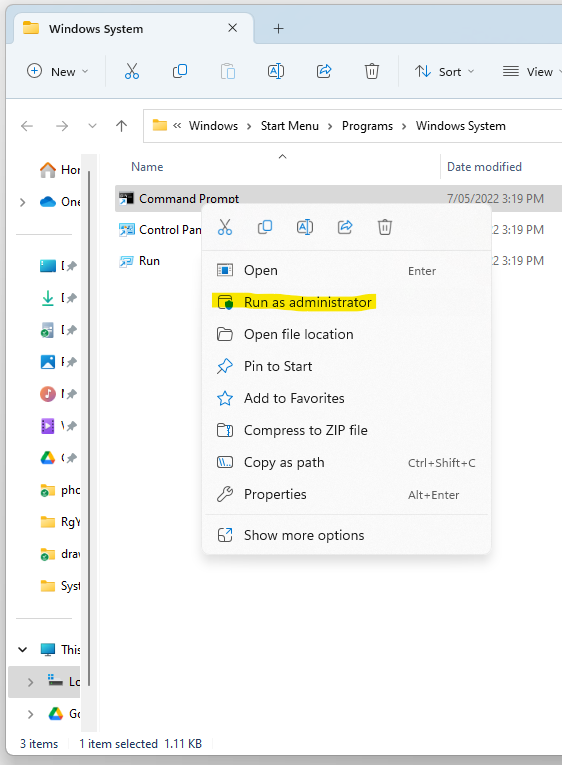The image size is (562, 765).
Task: Click the folder icon in the address bar
Action: pos(160,125)
